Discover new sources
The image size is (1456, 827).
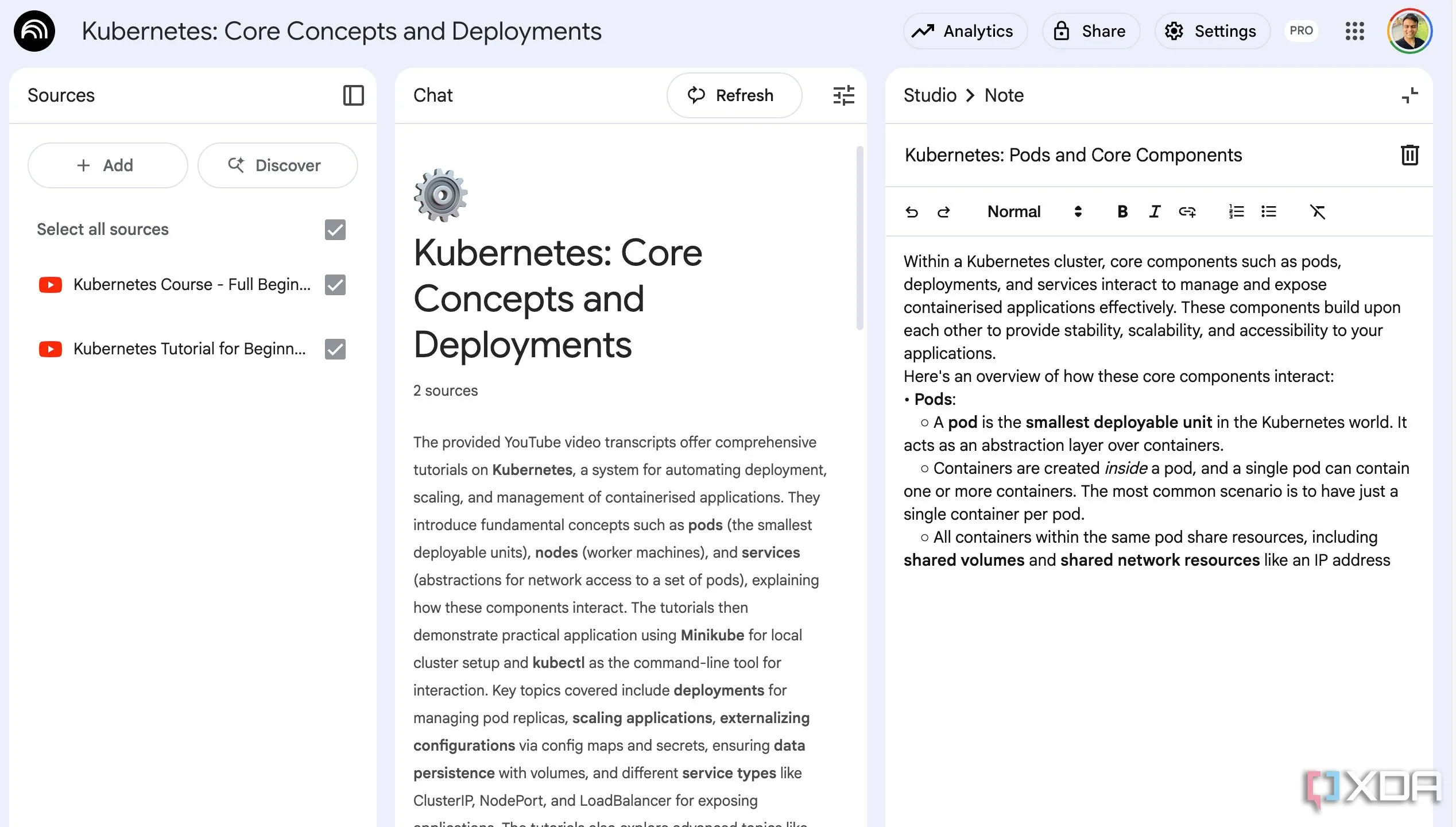point(277,165)
